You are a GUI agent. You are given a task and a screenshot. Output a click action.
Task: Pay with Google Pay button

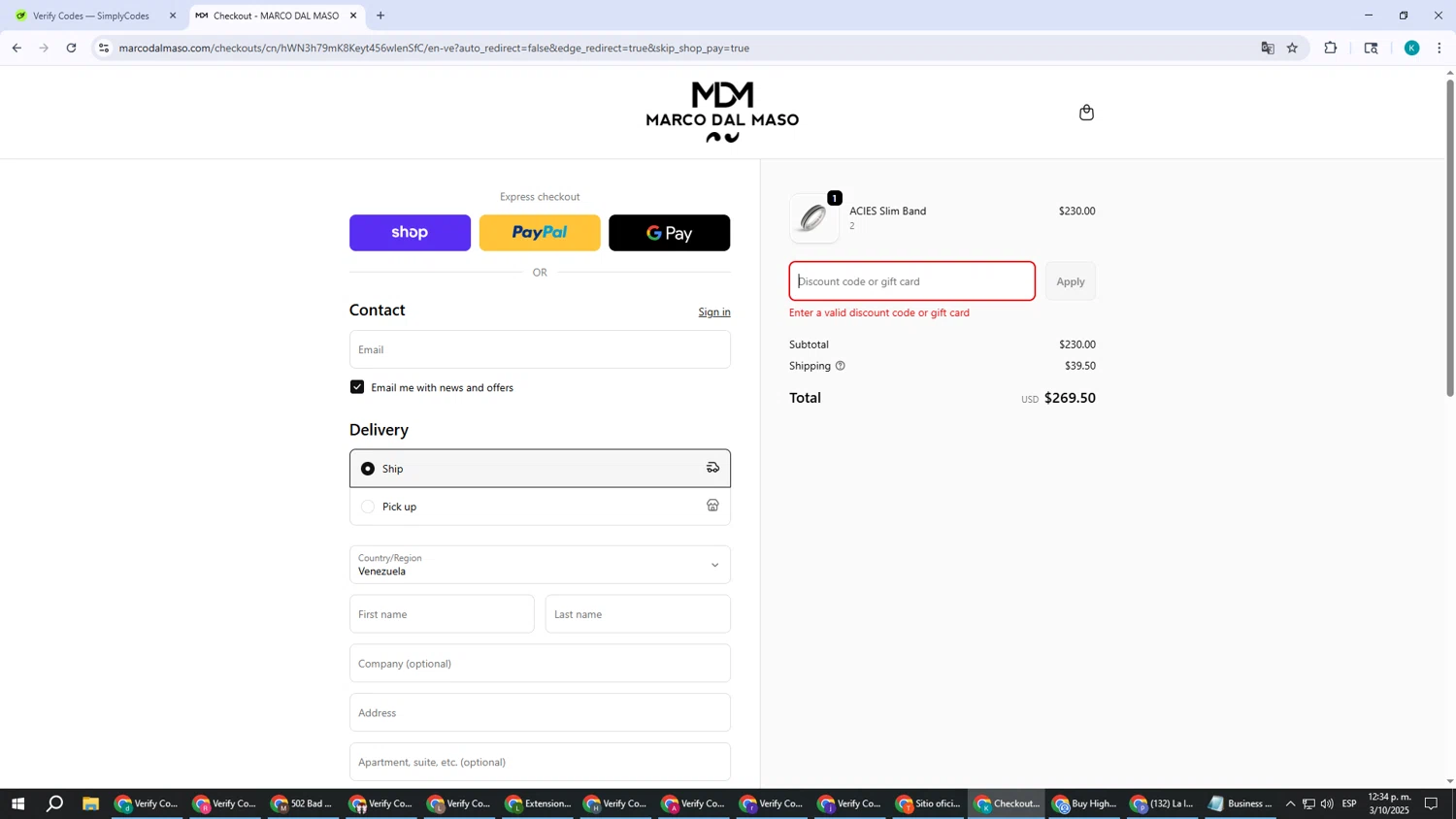[669, 233]
